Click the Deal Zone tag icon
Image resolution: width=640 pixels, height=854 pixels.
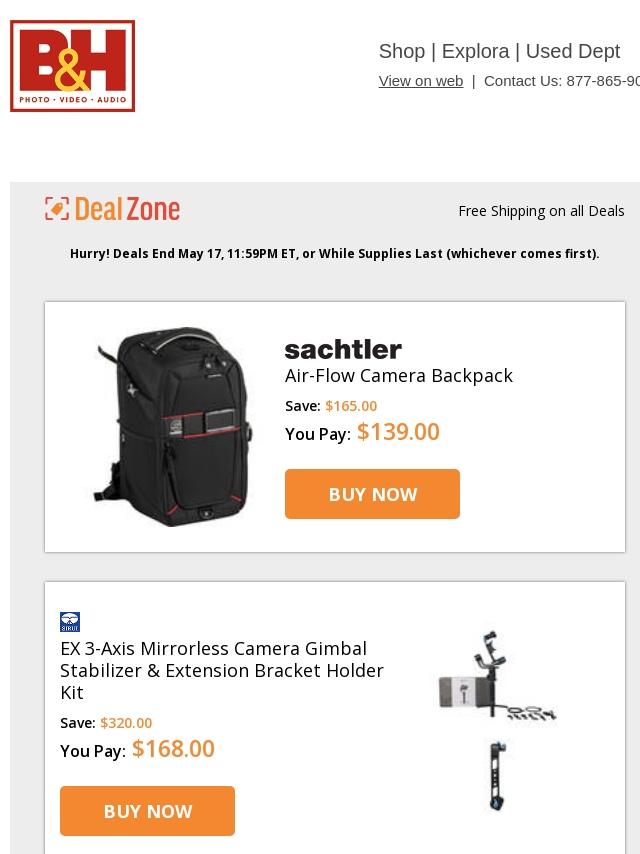(x=57, y=209)
